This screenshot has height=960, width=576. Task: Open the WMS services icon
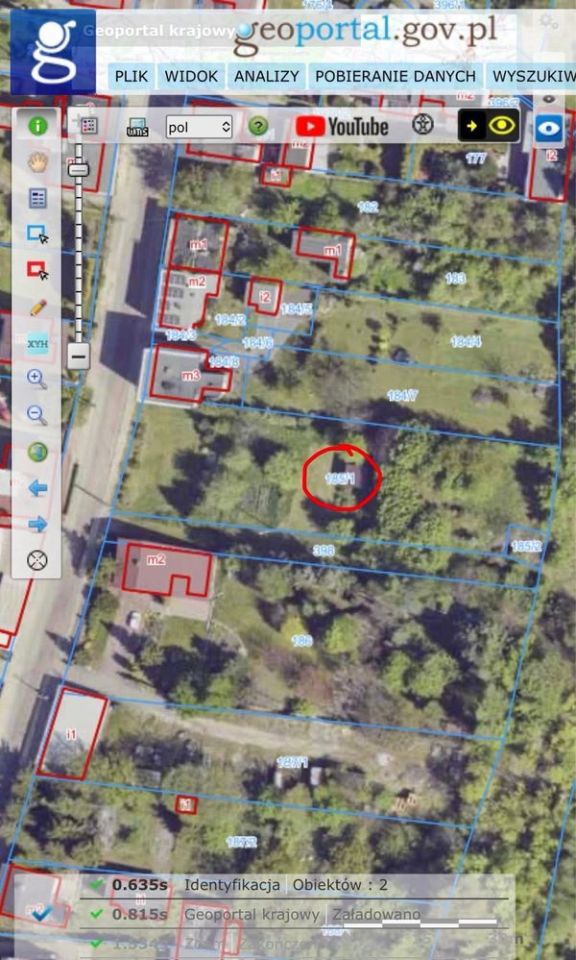(137, 127)
